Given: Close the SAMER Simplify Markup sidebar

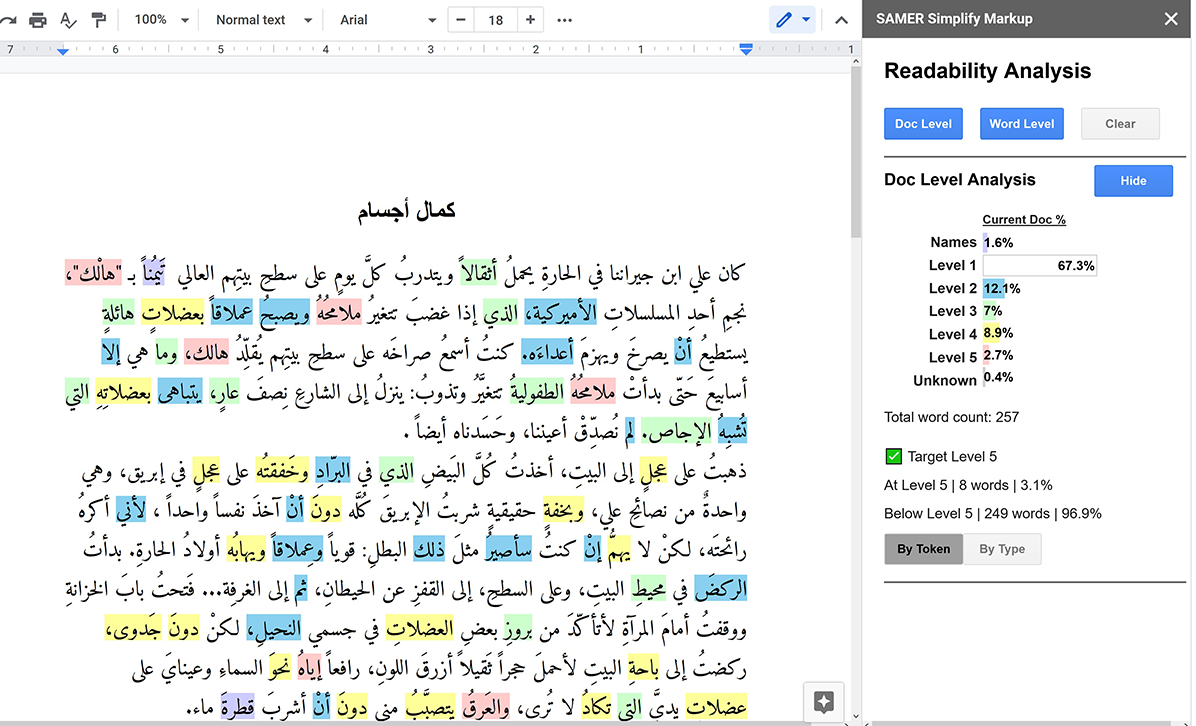Looking at the screenshot, I should click(x=1171, y=19).
